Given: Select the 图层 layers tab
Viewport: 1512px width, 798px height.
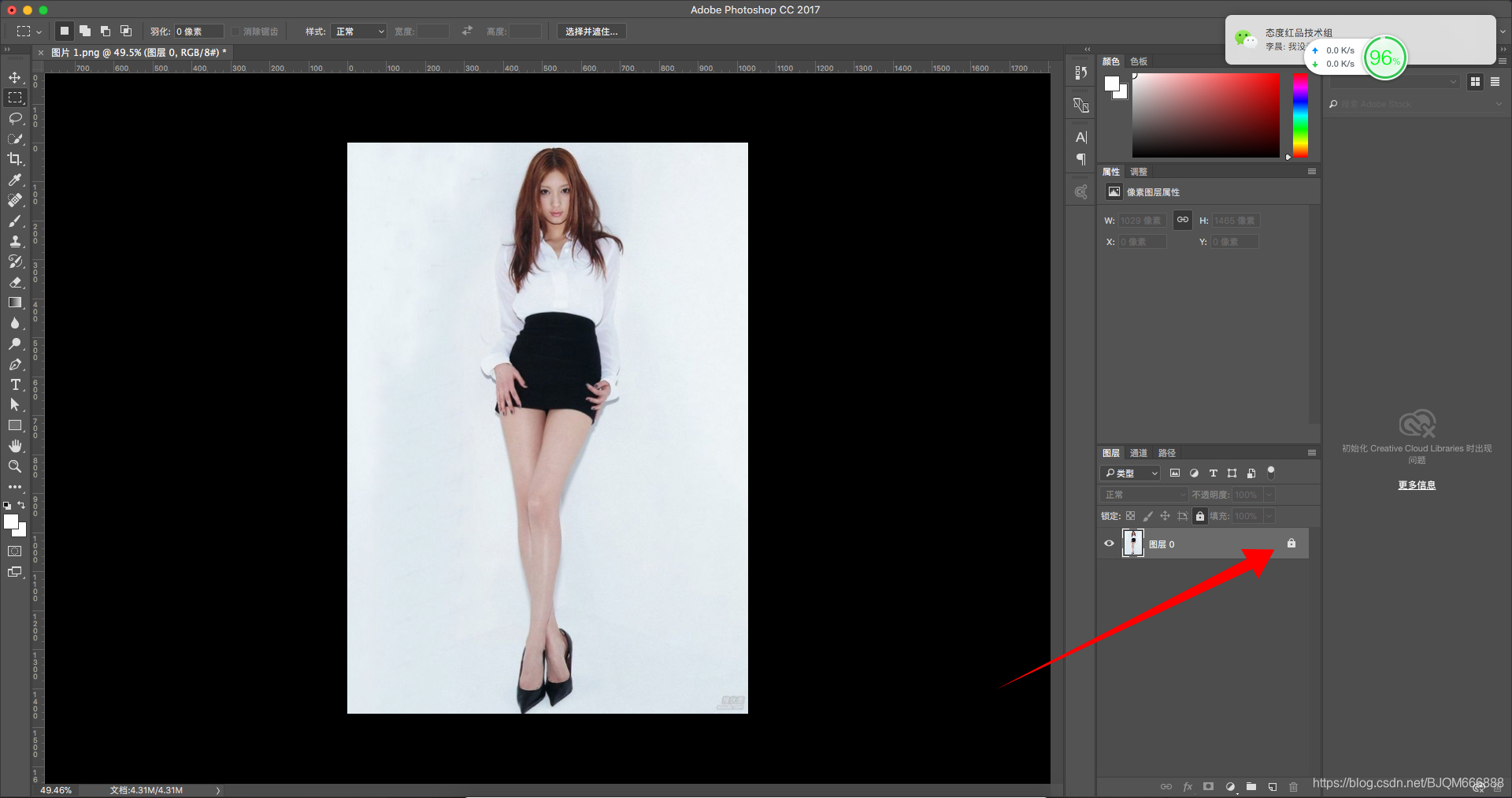Looking at the screenshot, I should 1111,453.
